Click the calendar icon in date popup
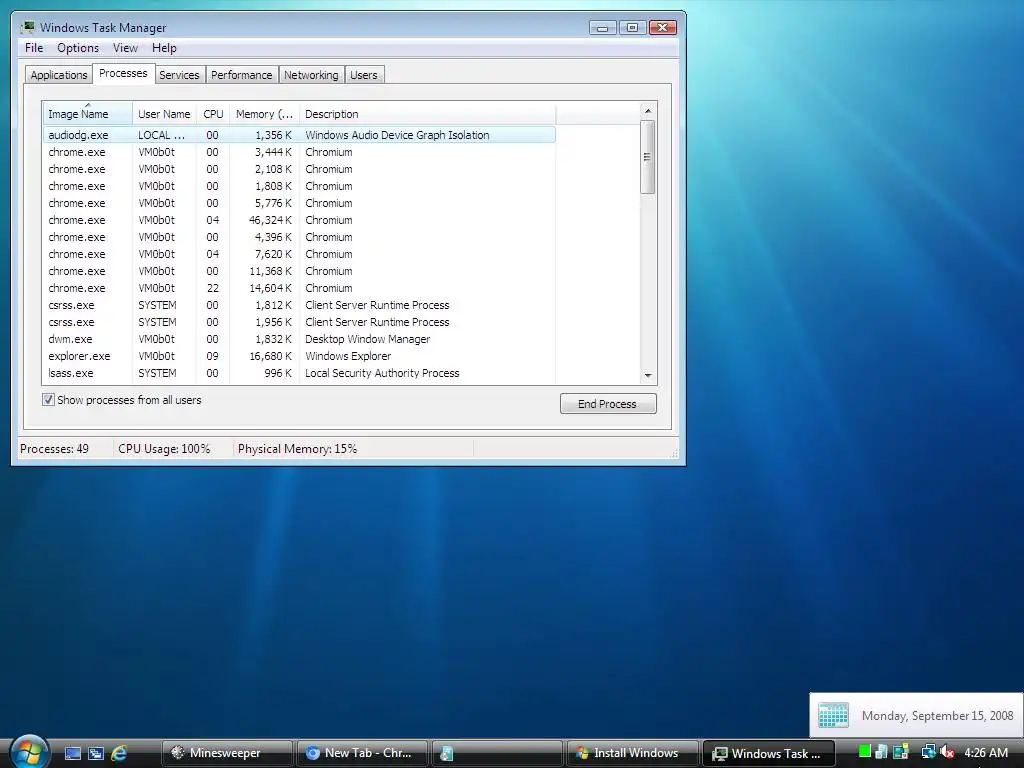This screenshot has width=1024, height=768. (x=833, y=715)
